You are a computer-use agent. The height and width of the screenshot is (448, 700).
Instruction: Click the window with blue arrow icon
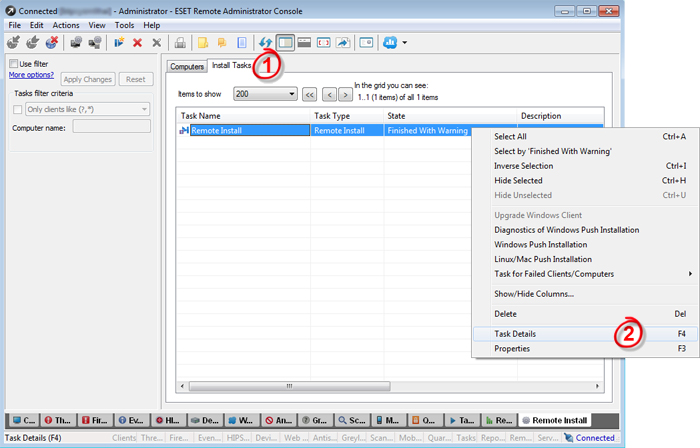(343, 43)
